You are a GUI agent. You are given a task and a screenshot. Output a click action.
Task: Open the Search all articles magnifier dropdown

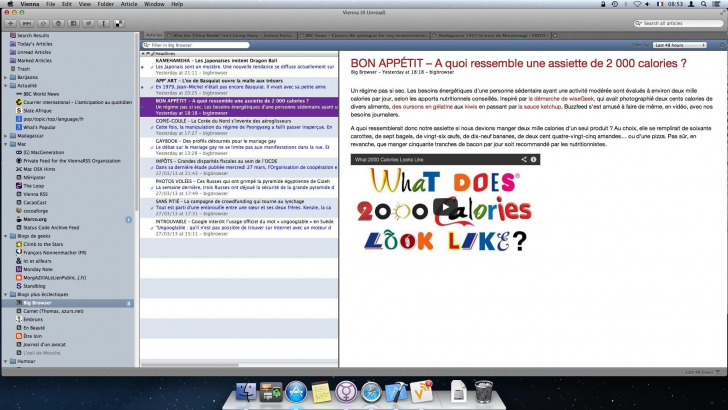639,23
